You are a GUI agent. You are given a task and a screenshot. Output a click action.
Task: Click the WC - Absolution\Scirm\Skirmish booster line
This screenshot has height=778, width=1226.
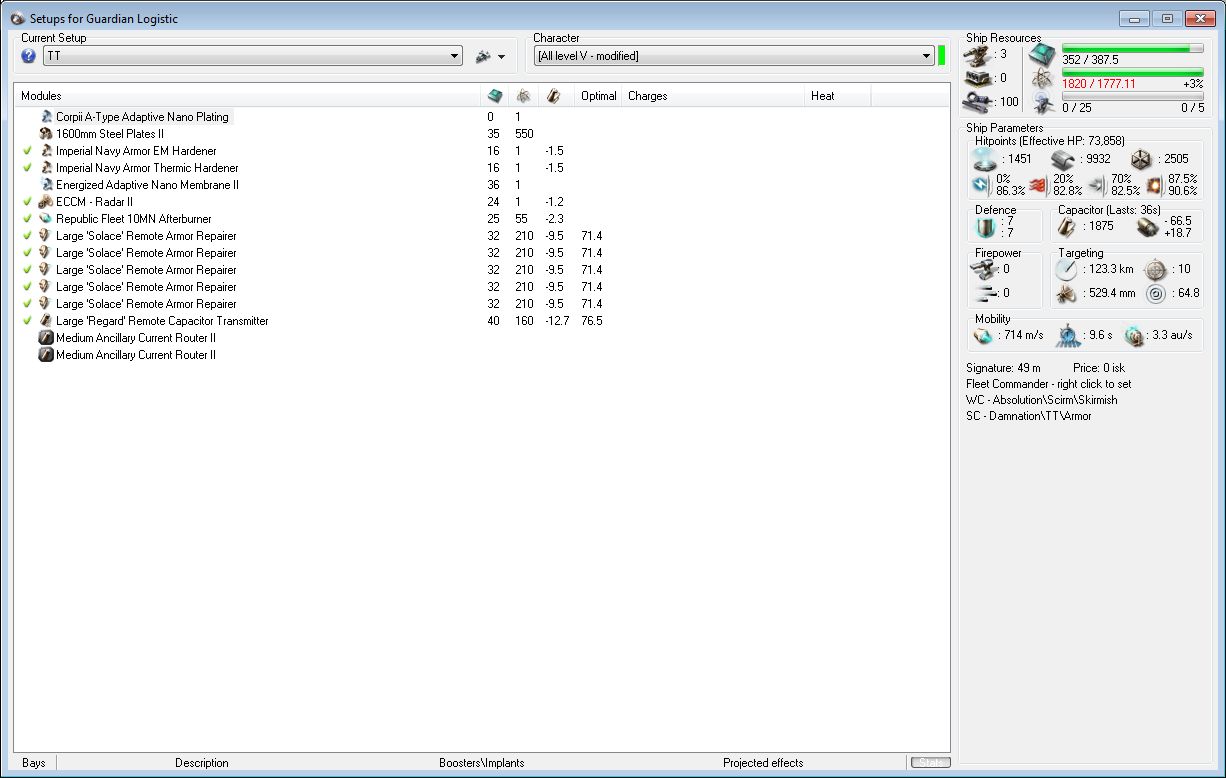click(x=1042, y=400)
